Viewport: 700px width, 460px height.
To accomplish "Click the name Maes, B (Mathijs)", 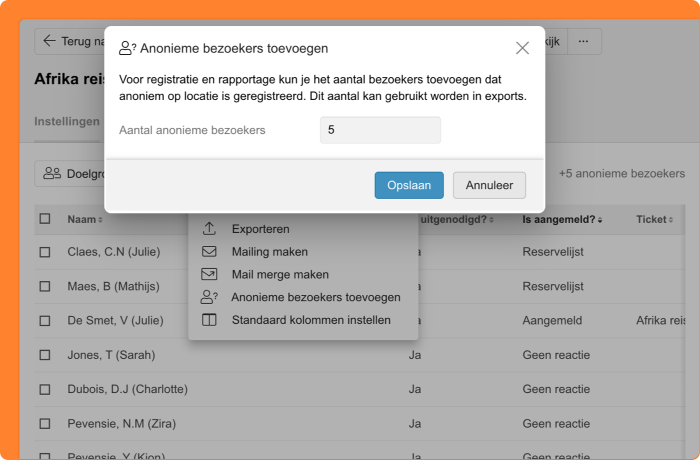I will point(113,286).
